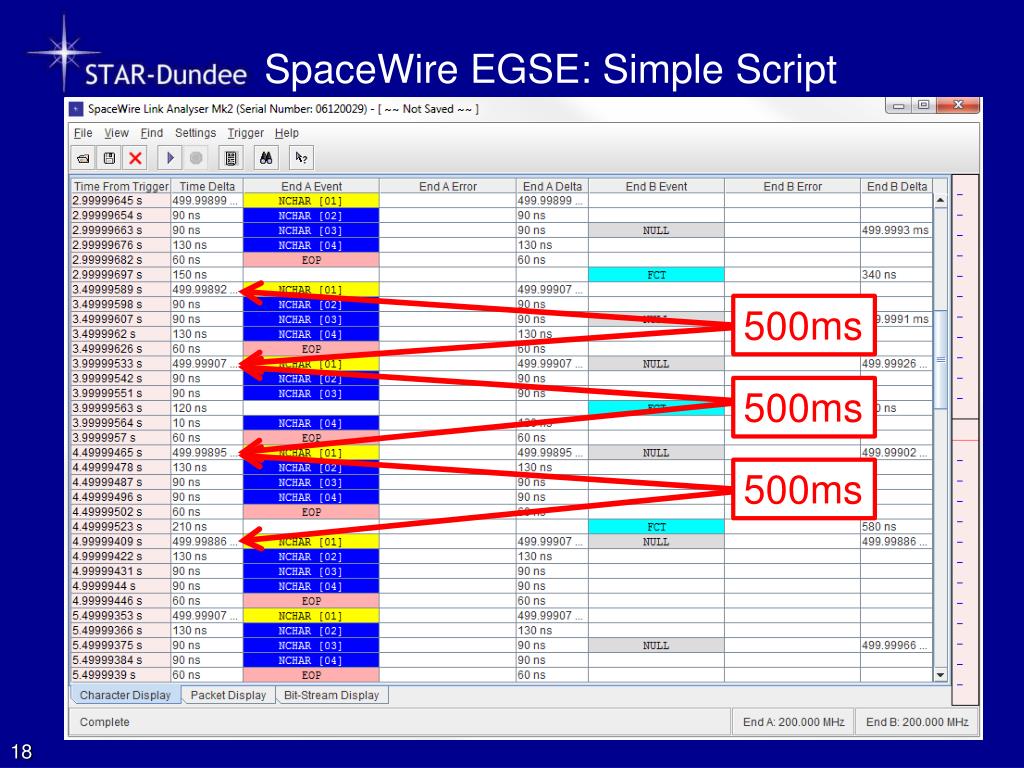Click the End B: 200.000 MHz status
Viewport: 1024px width, 768px height.
click(x=917, y=722)
